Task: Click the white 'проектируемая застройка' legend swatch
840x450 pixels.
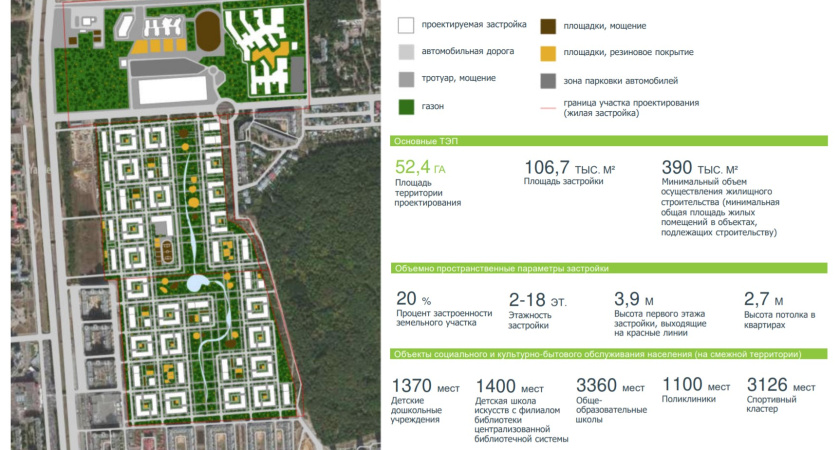Action: click(x=405, y=26)
